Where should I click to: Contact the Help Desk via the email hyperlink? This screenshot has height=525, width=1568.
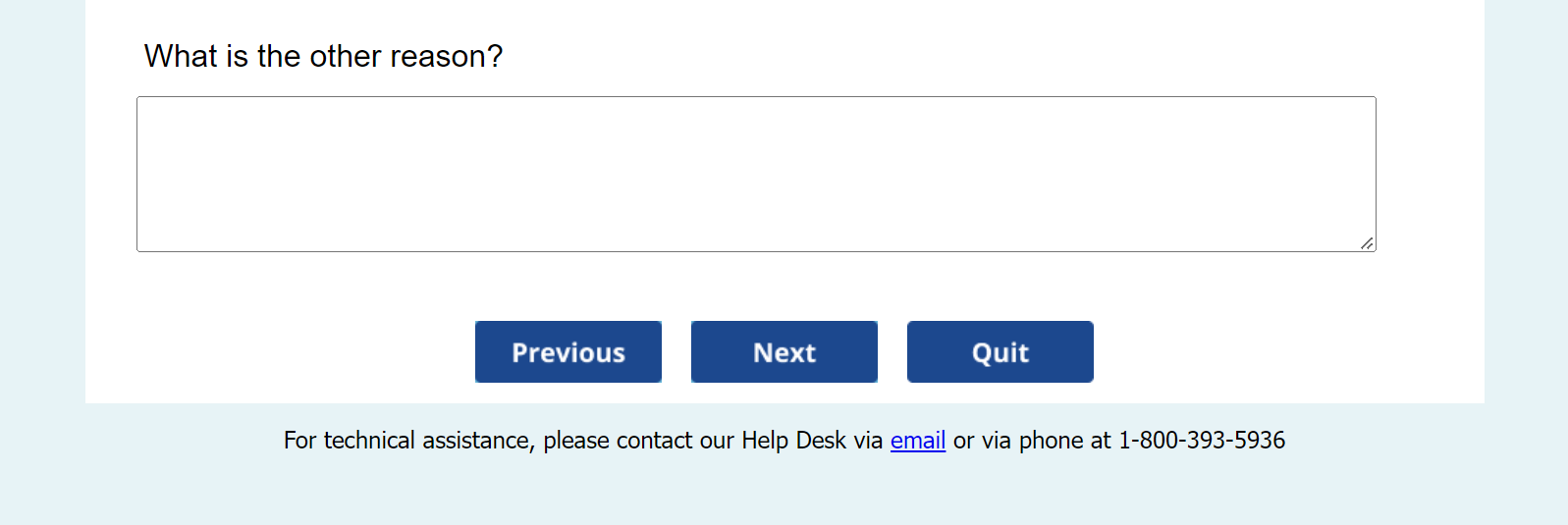[x=917, y=441]
